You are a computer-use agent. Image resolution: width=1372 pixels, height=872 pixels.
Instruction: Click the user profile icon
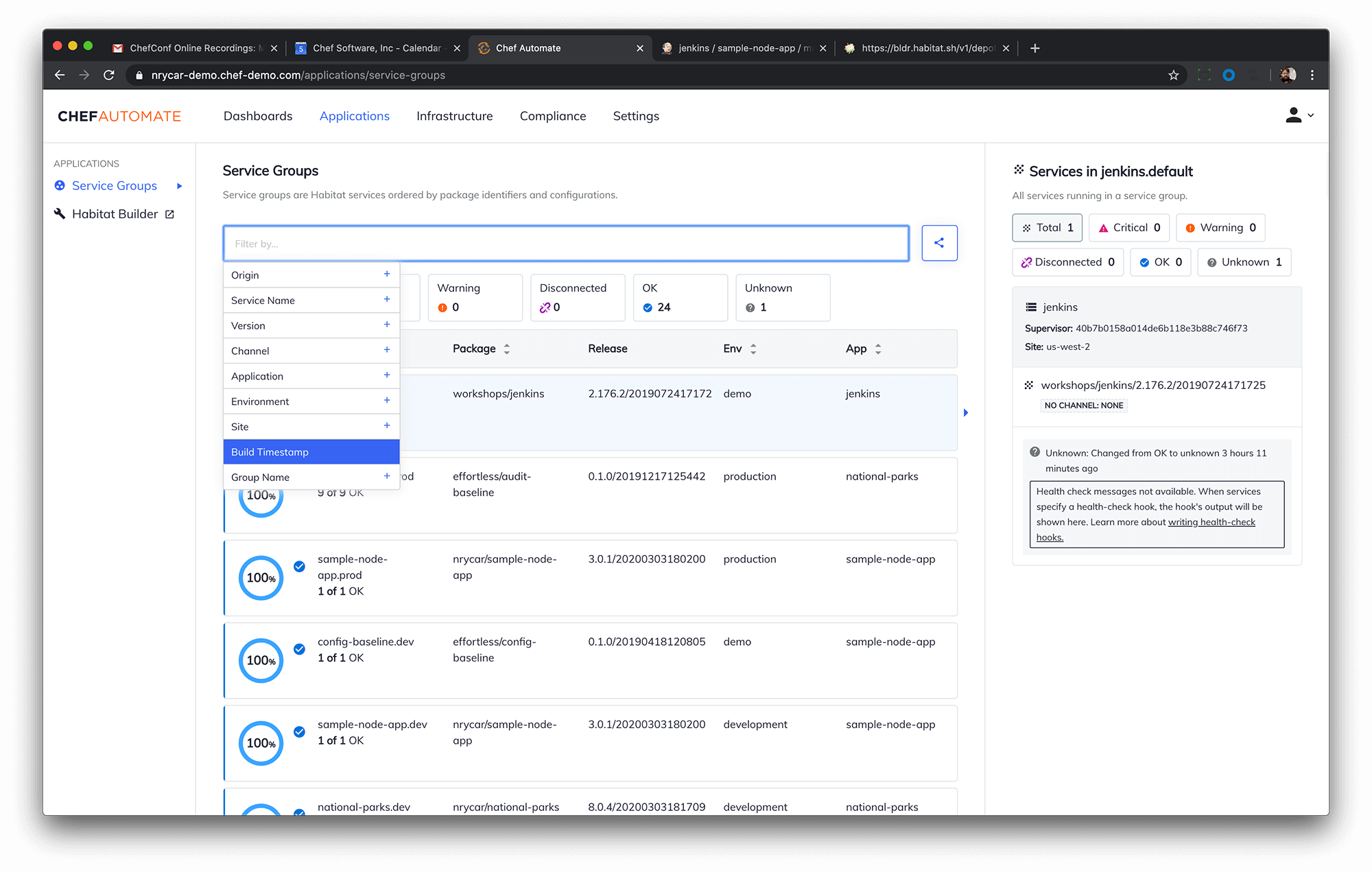click(1294, 115)
